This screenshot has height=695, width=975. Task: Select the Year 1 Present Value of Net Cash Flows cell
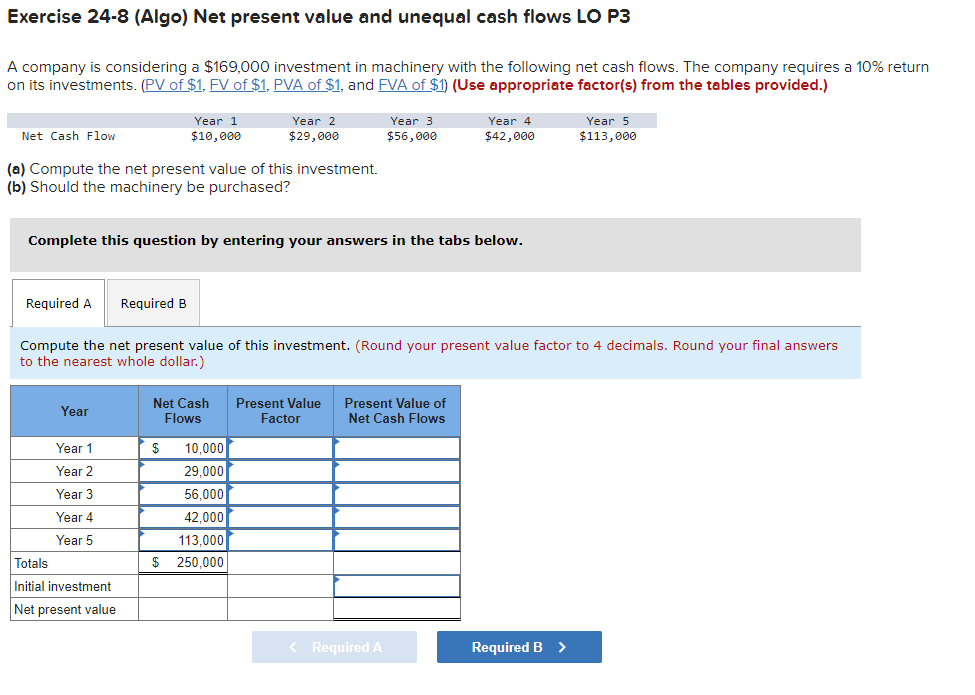(x=396, y=448)
